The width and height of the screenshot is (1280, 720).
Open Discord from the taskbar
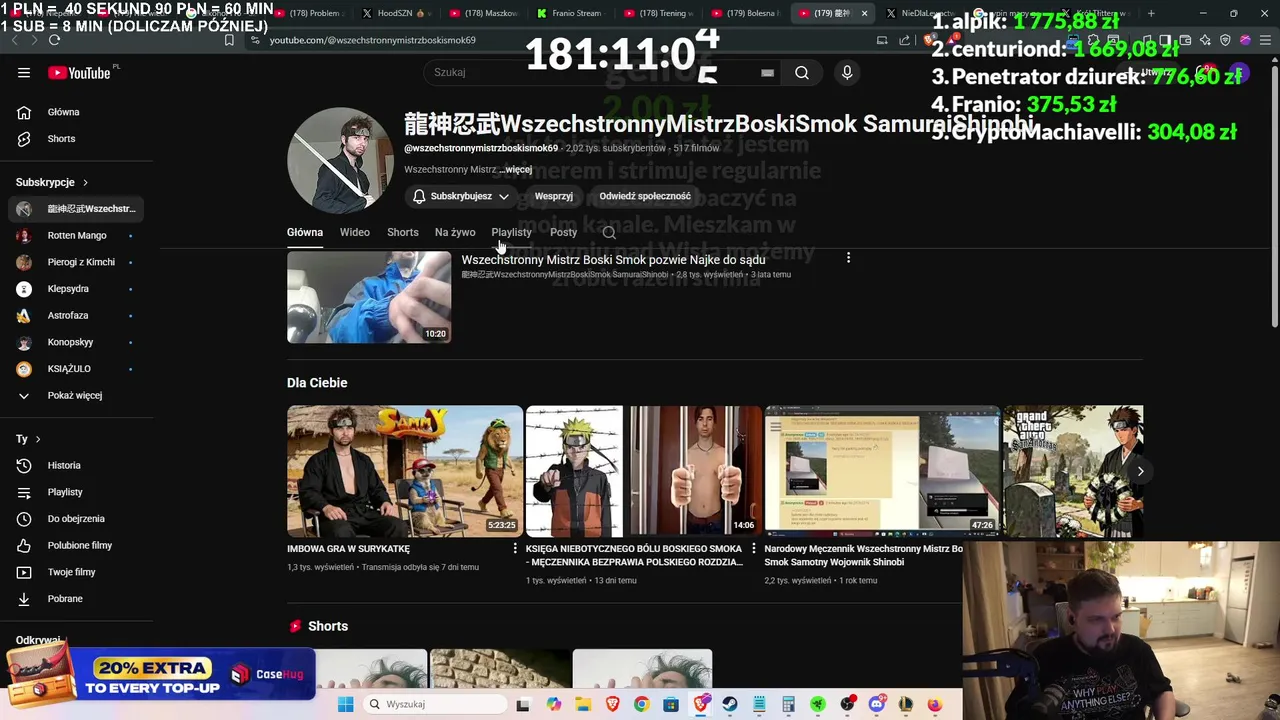[877, 704]
